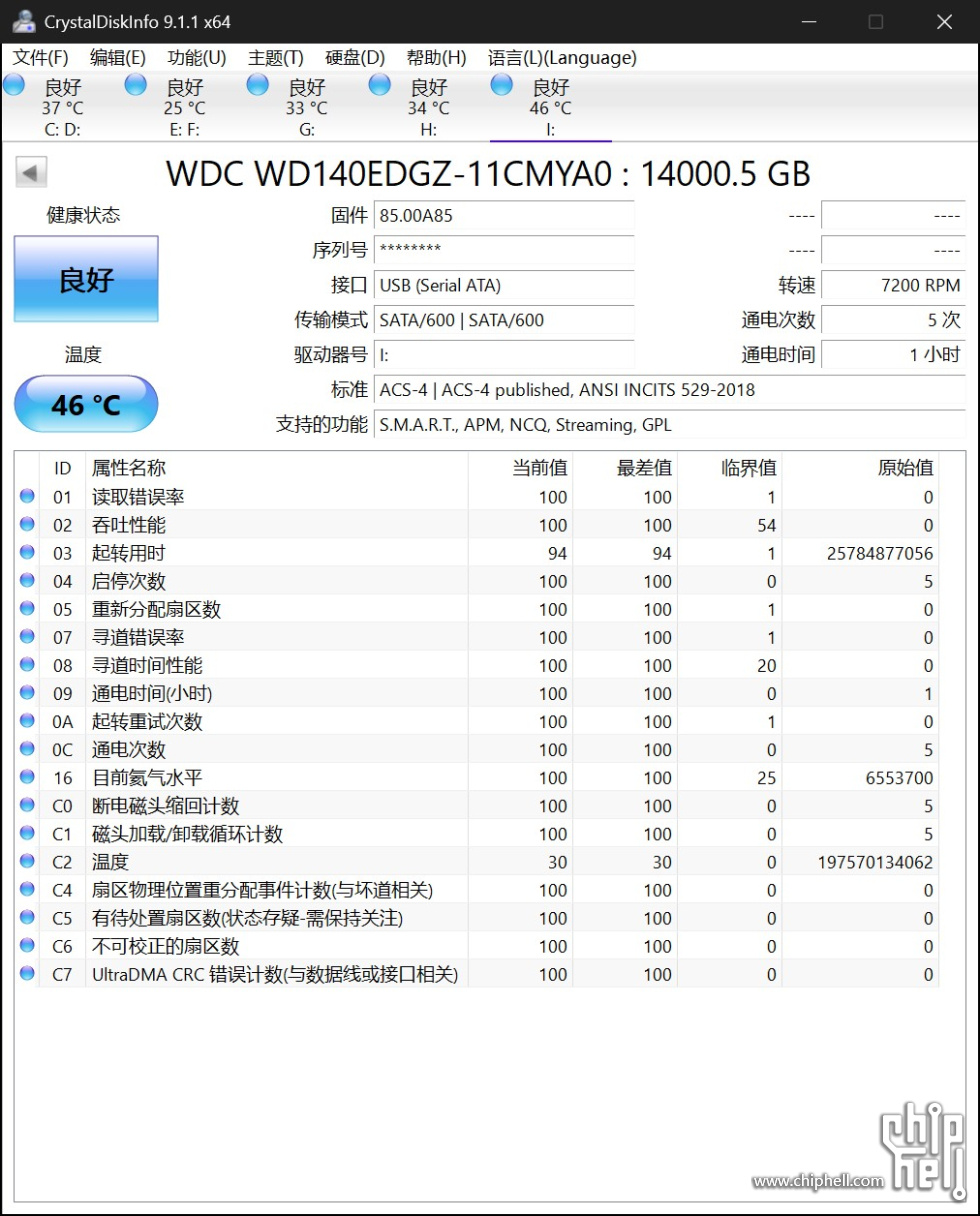Click status dot for C4 扇区物理位置重分配事件计数
Viewport: 980px width, 1216px height.
[x=27, y=889]
